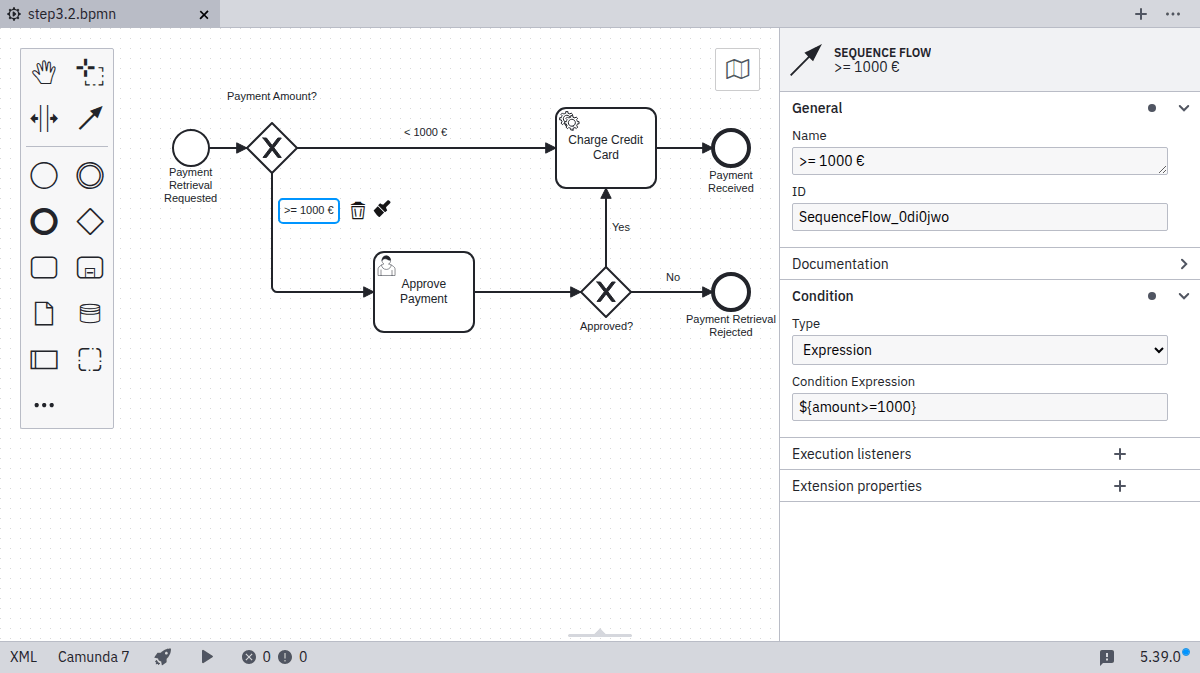Edit the ID field
The width and height of the screenshot is (1200, 673).
[980, 217]
